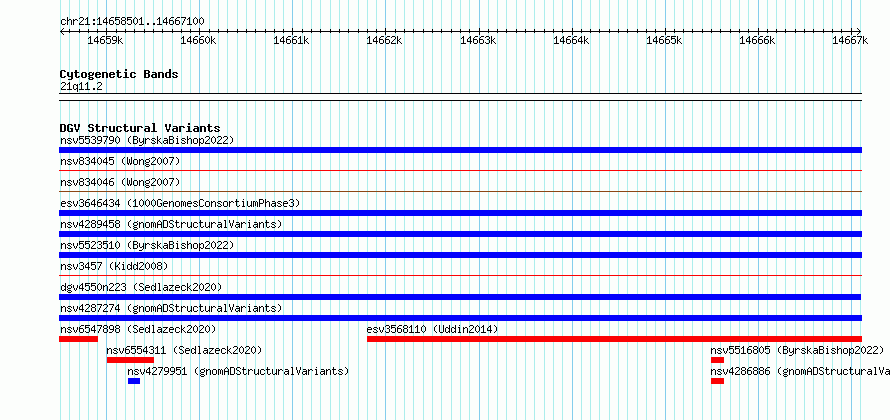Open nsv5516805 (ByrskaBishop2022) label
The width and height of the screenshot is (890, 420).
797,350
